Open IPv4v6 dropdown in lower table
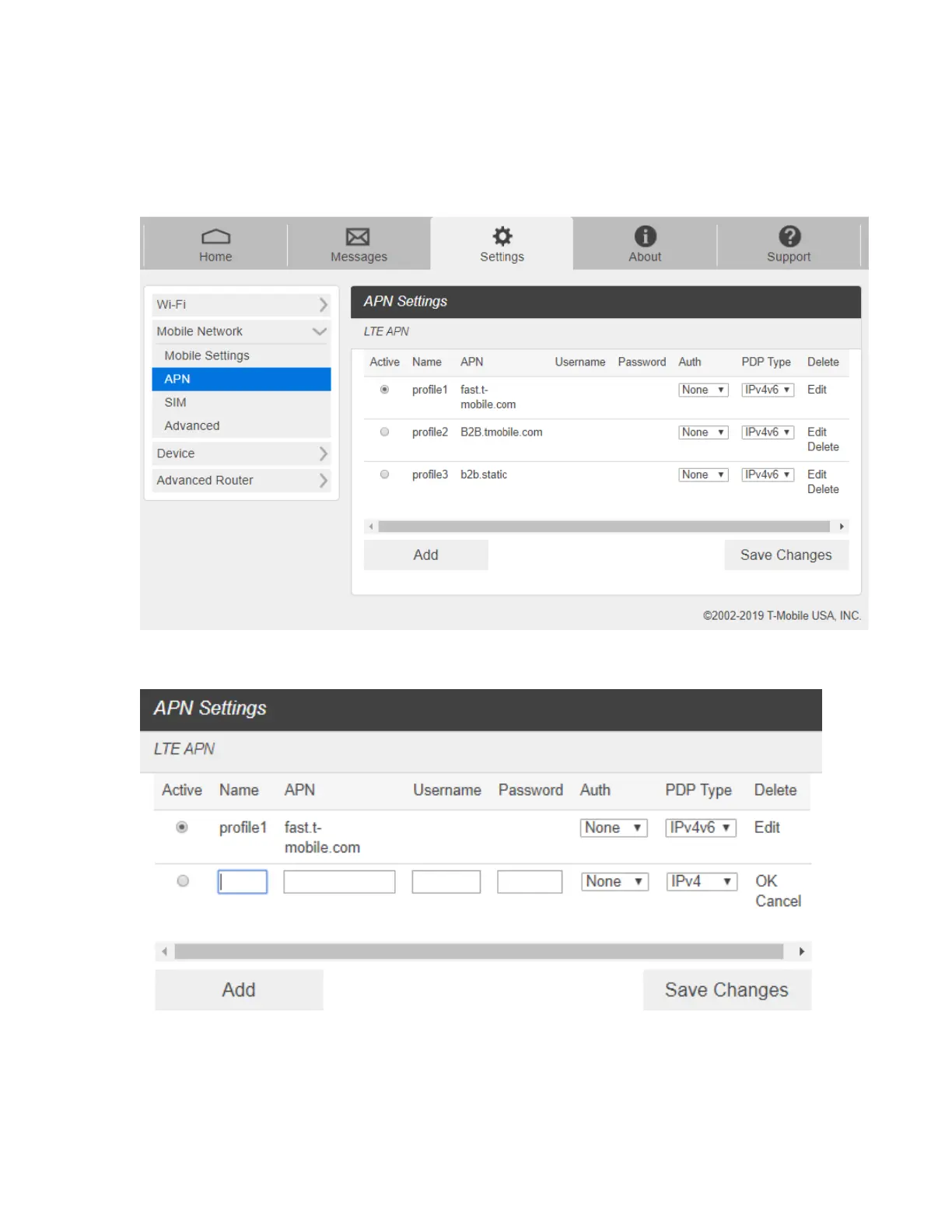The height and width of the screenshot is (1232, 952). 701,828
